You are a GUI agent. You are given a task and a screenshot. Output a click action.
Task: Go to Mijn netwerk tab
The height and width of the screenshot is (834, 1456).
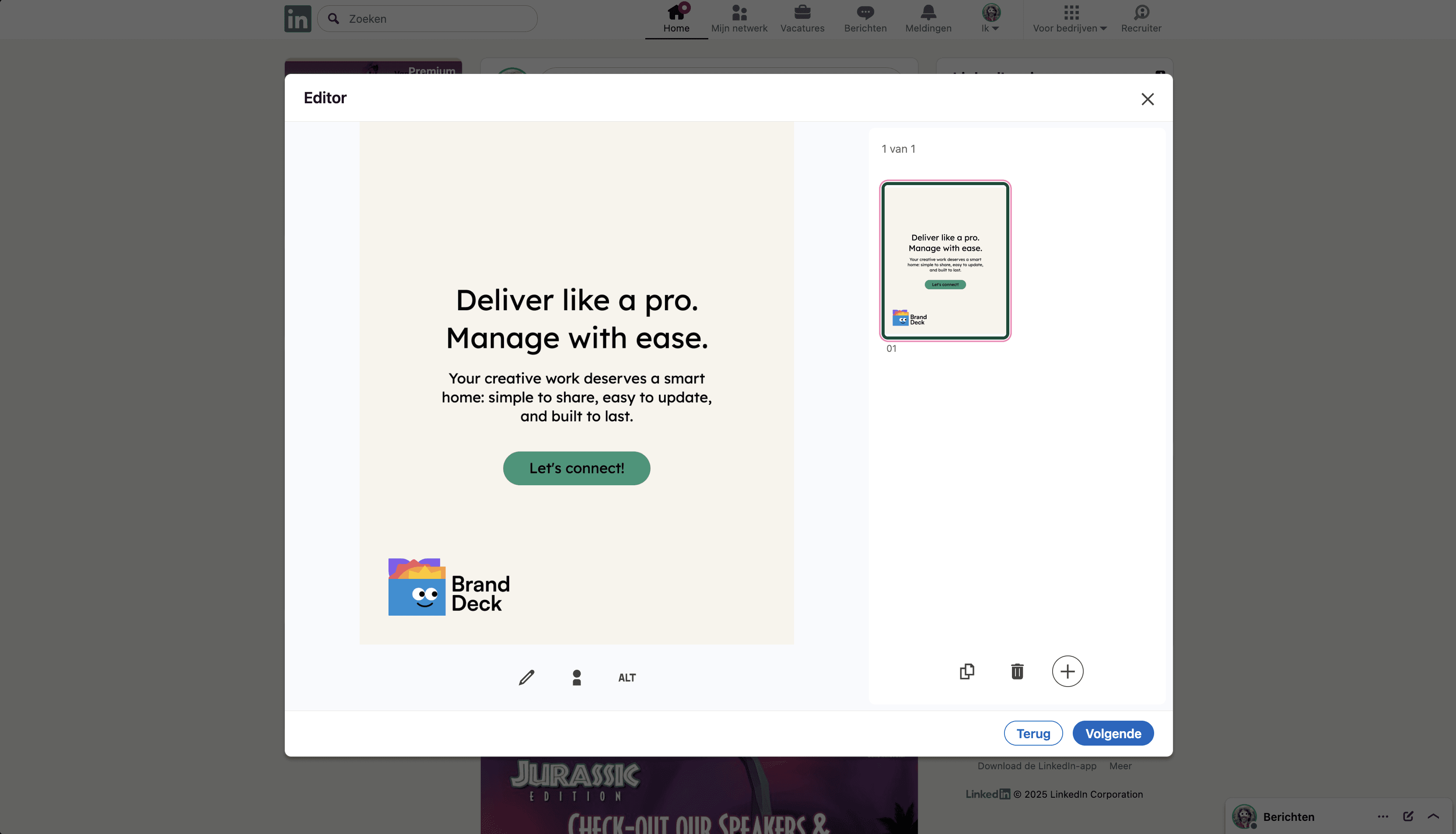point(738,18)
